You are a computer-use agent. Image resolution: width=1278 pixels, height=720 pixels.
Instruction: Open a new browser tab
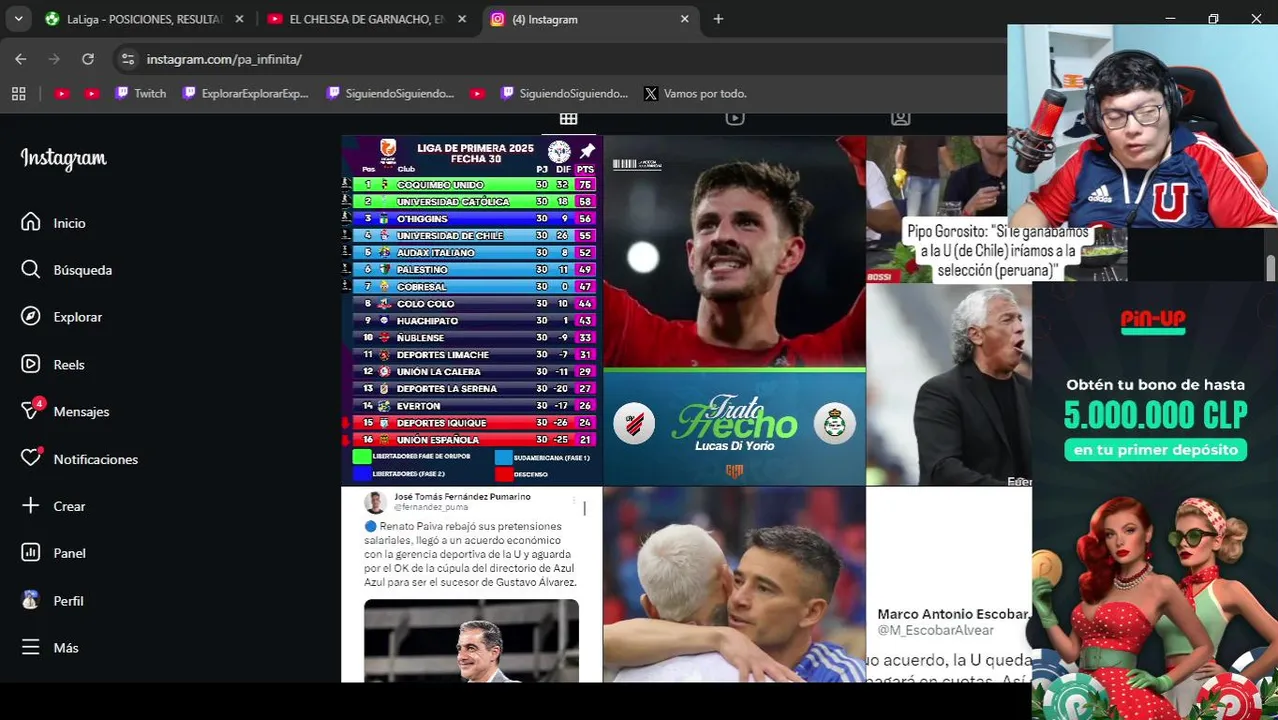pyautogui.click(x=718, y=19)
